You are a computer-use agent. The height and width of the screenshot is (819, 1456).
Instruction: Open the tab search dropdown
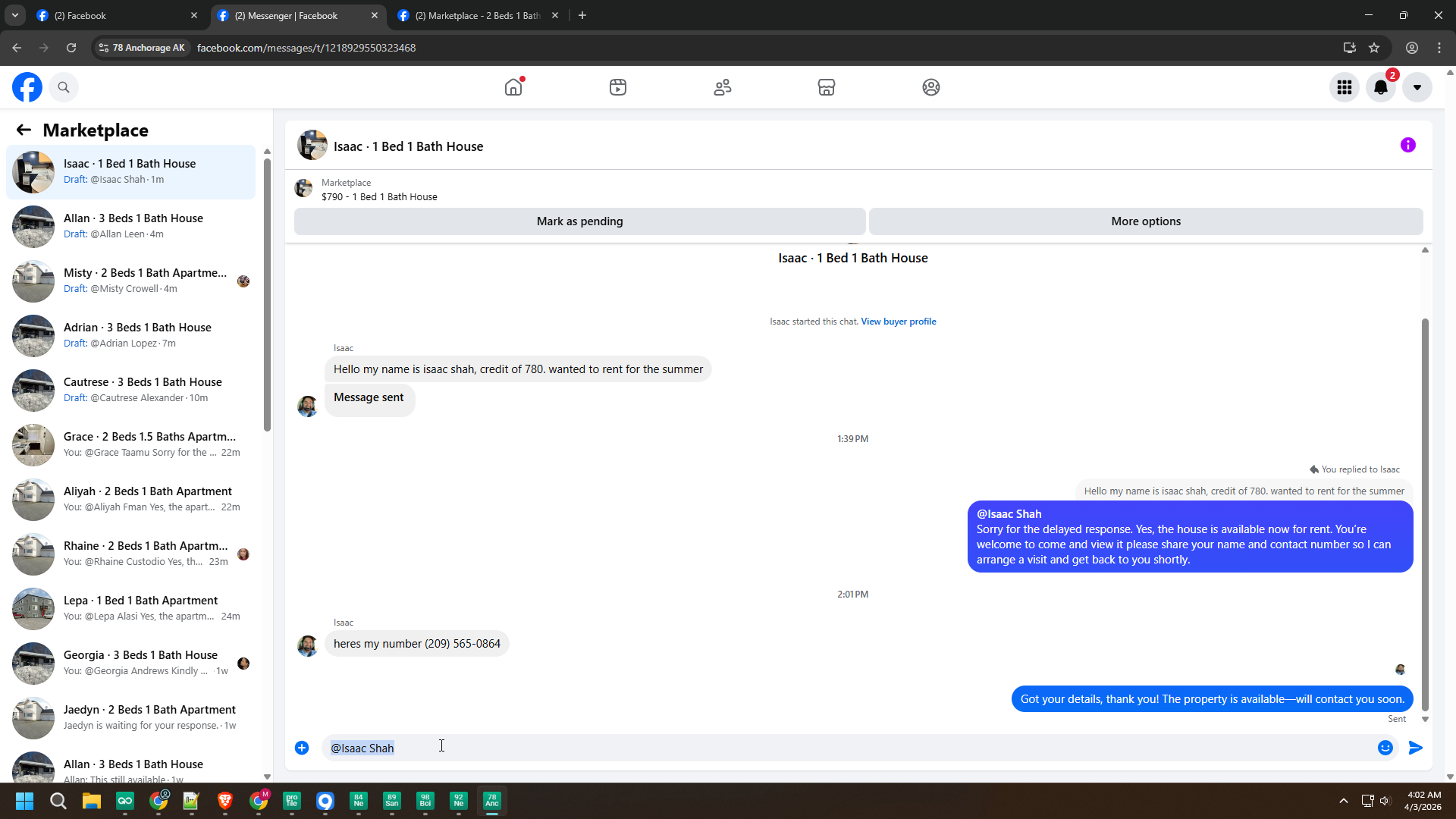coord(14,15)
